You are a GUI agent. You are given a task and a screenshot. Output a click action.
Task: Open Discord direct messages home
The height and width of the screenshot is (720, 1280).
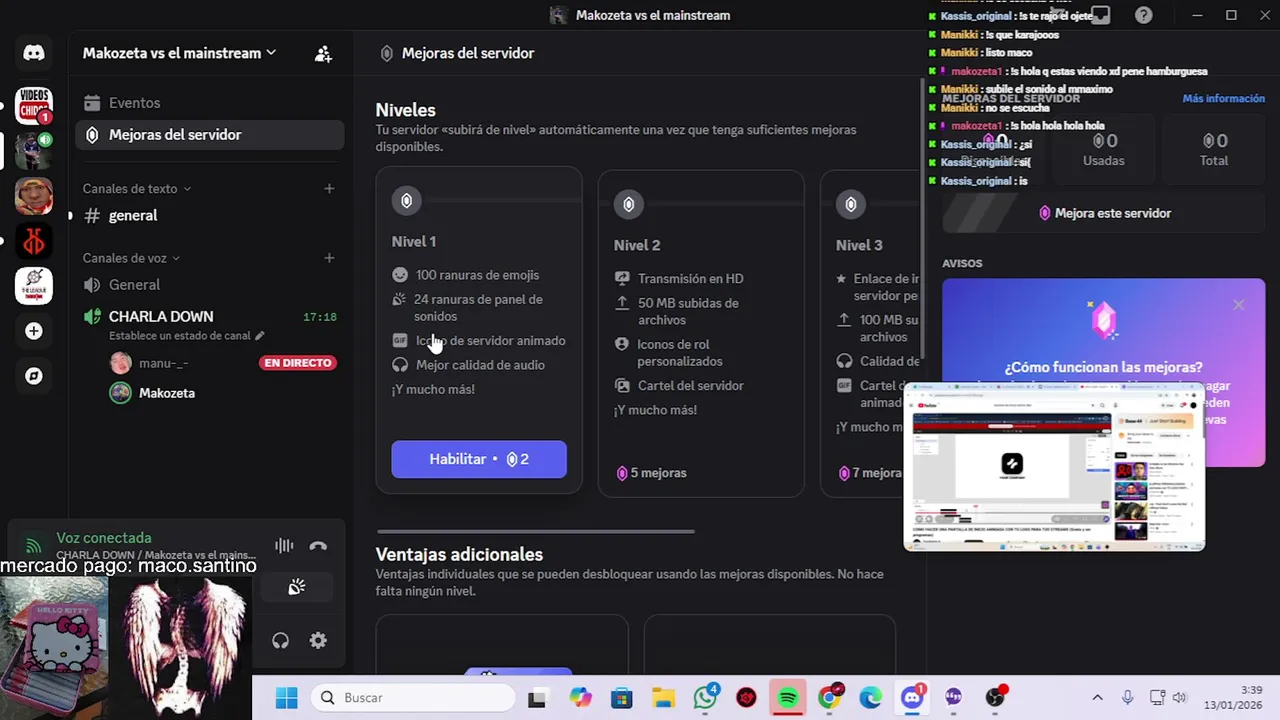(x=34, y=53)
